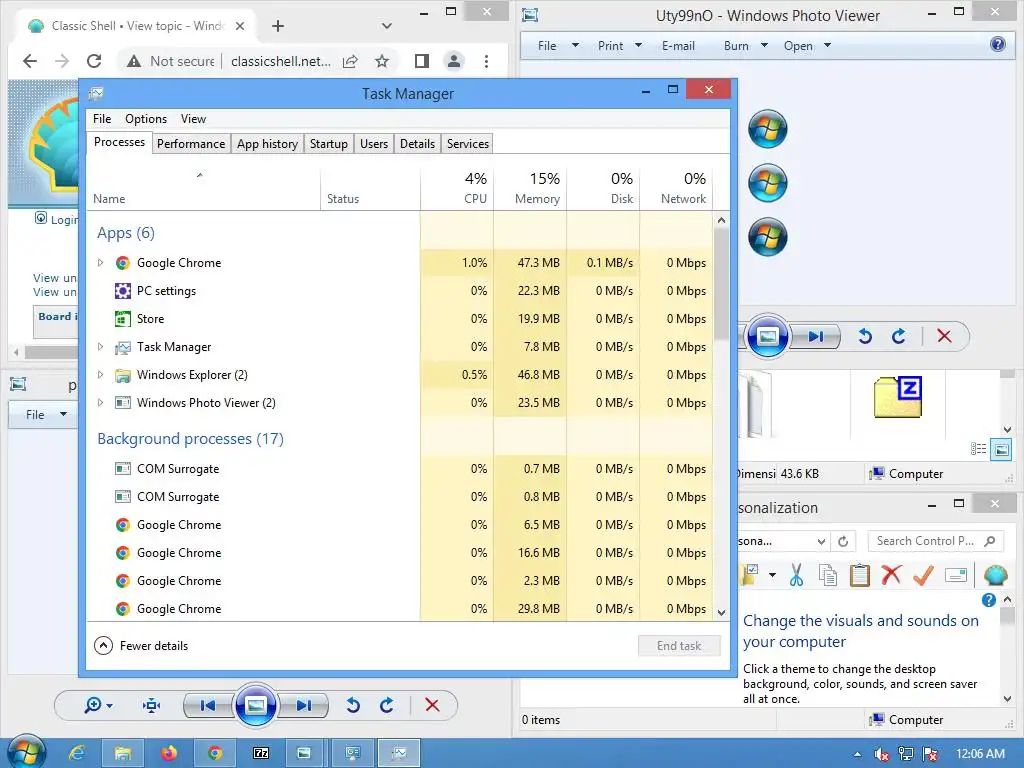Open Chrome tab search chevron
Viewport: 1024px width, 768px height.
[387, 26]
